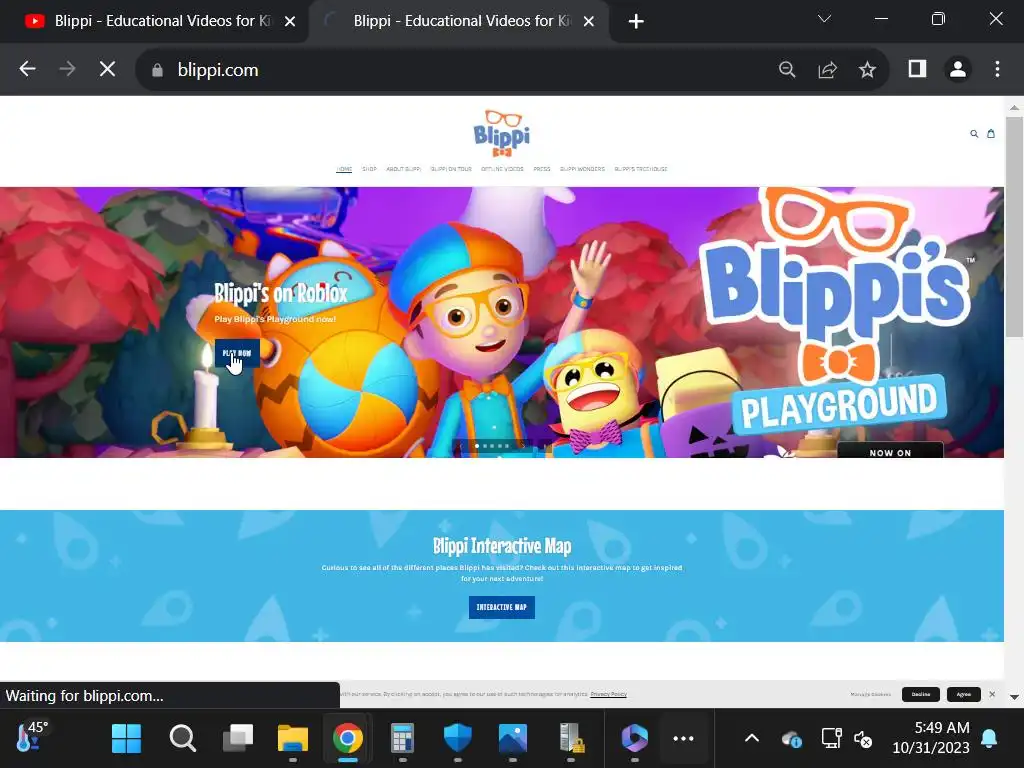Select the first slideshow dot indicator
1024x768 pixels.
[477, 446]
